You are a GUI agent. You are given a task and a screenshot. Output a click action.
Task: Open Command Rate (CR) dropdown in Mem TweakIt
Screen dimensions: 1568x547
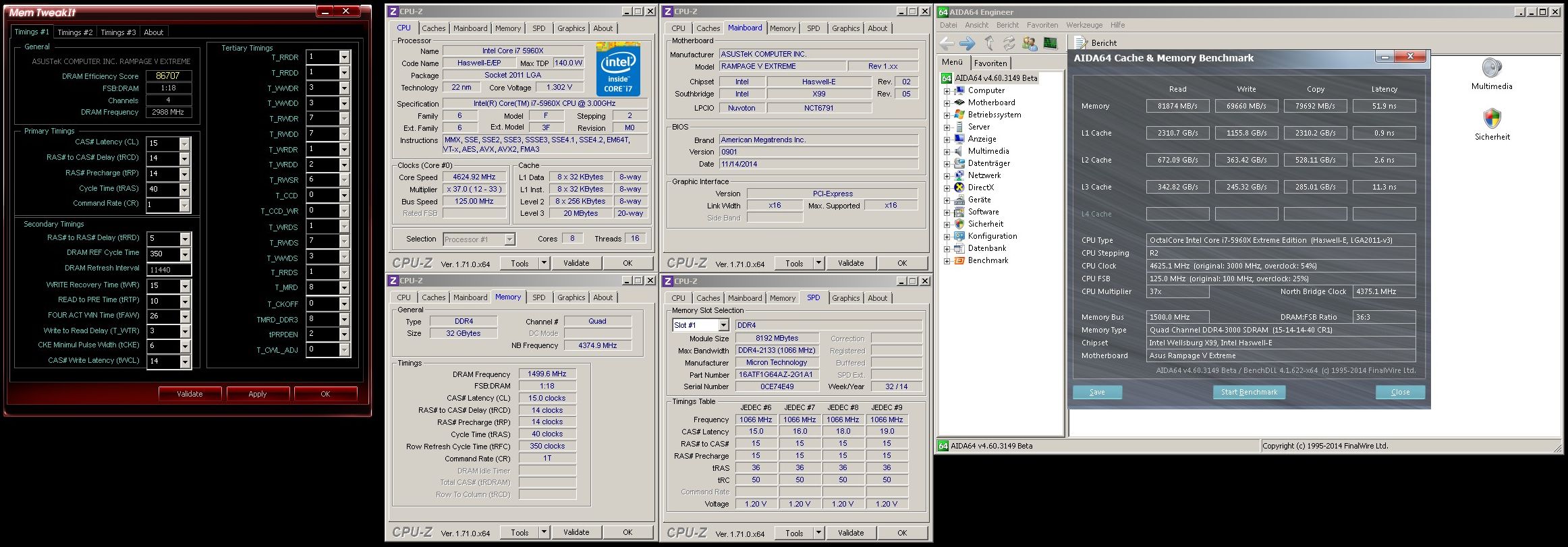[x=184, y=205]
